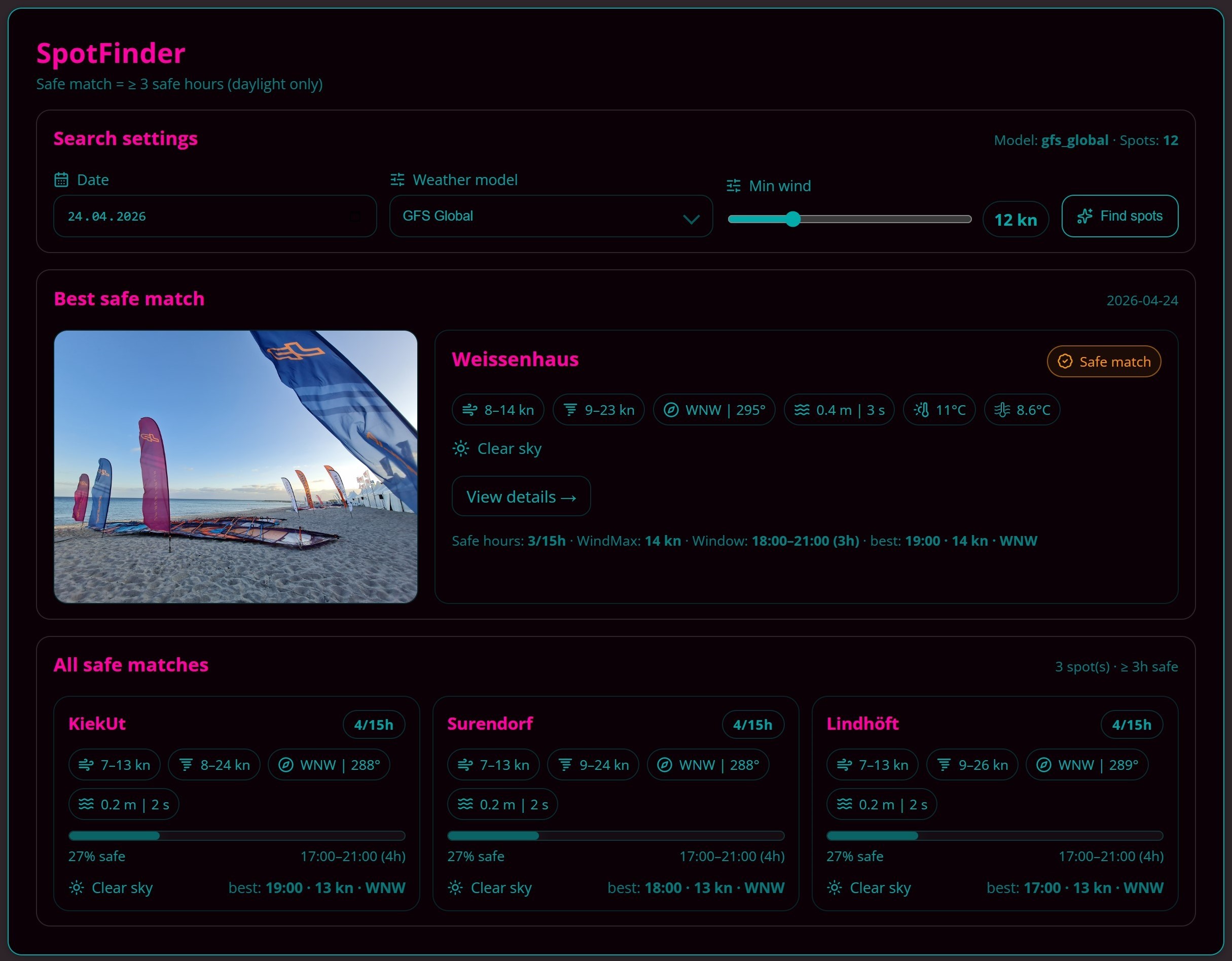Click the sliders icon beside Weather model

(x=397, y=180)
